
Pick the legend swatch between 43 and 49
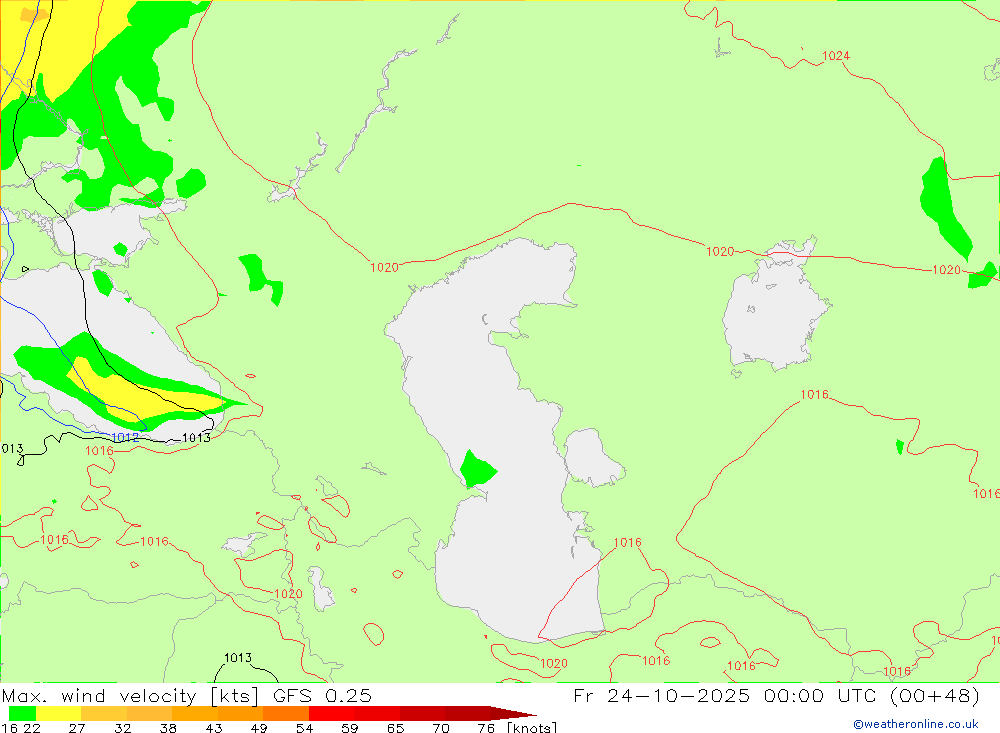240,713
